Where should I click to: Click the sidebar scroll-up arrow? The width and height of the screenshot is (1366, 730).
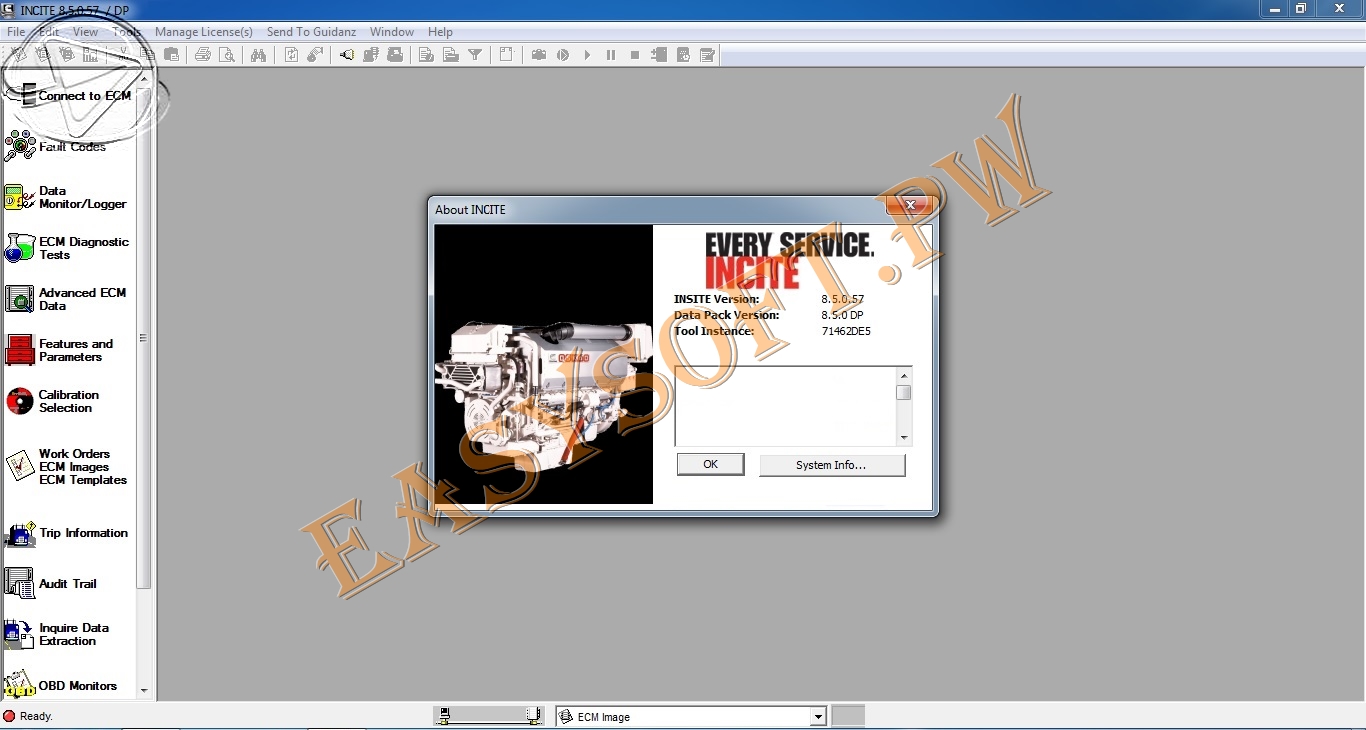[x=144, y=79]
